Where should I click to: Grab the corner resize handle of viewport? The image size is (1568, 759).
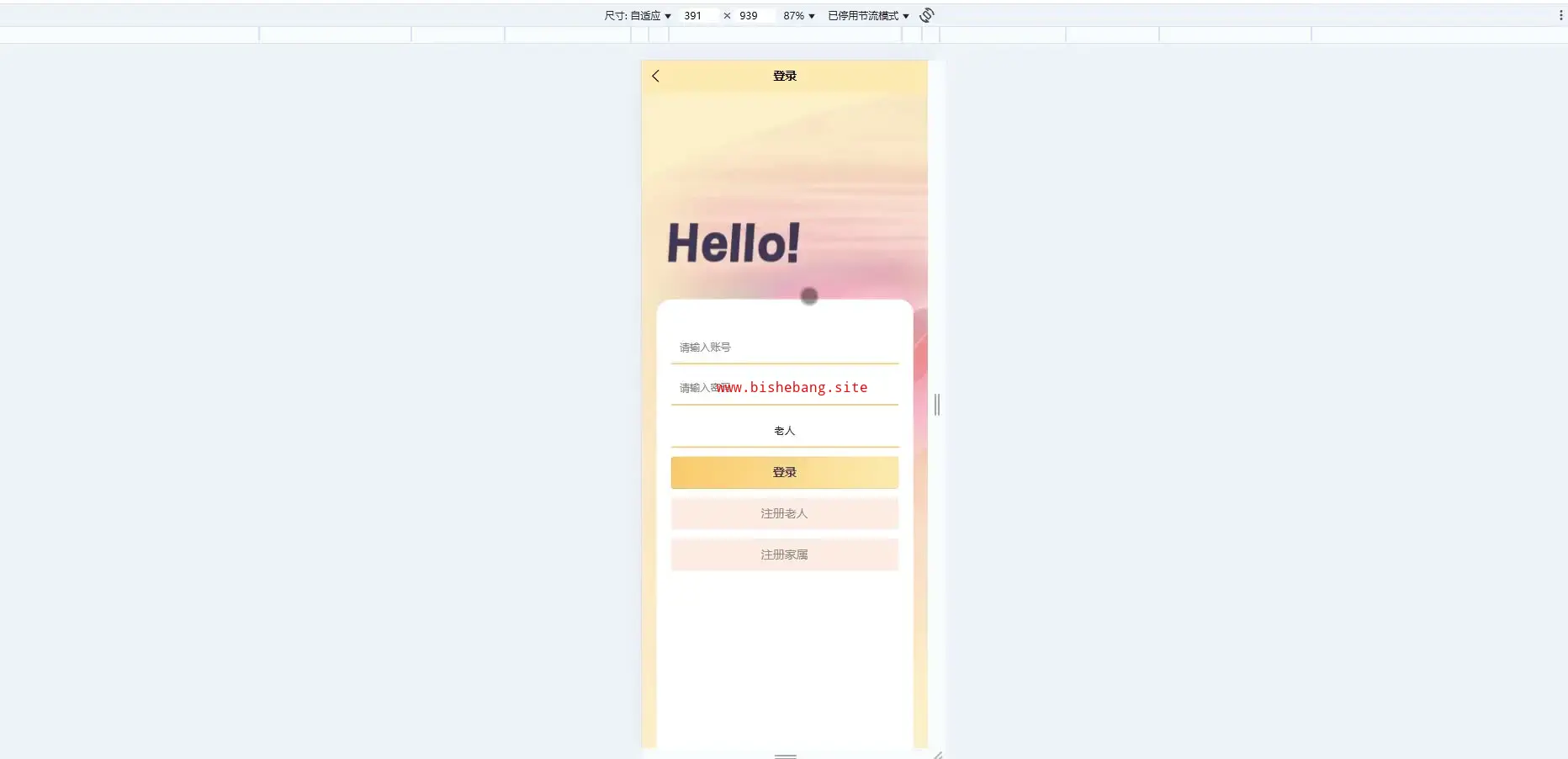(x=938, y=755)
